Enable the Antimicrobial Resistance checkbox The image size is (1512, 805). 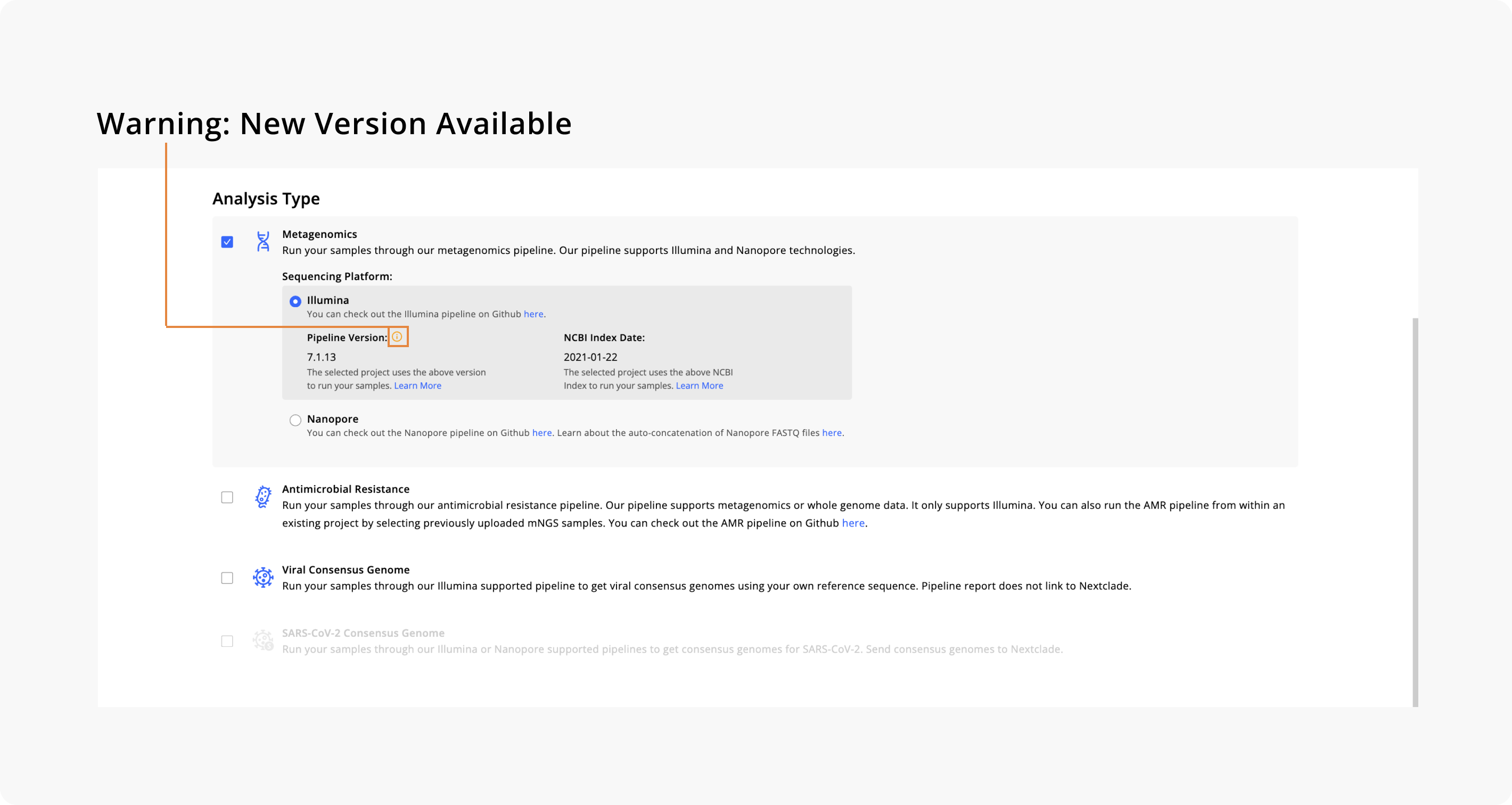[x=227, y=497]
